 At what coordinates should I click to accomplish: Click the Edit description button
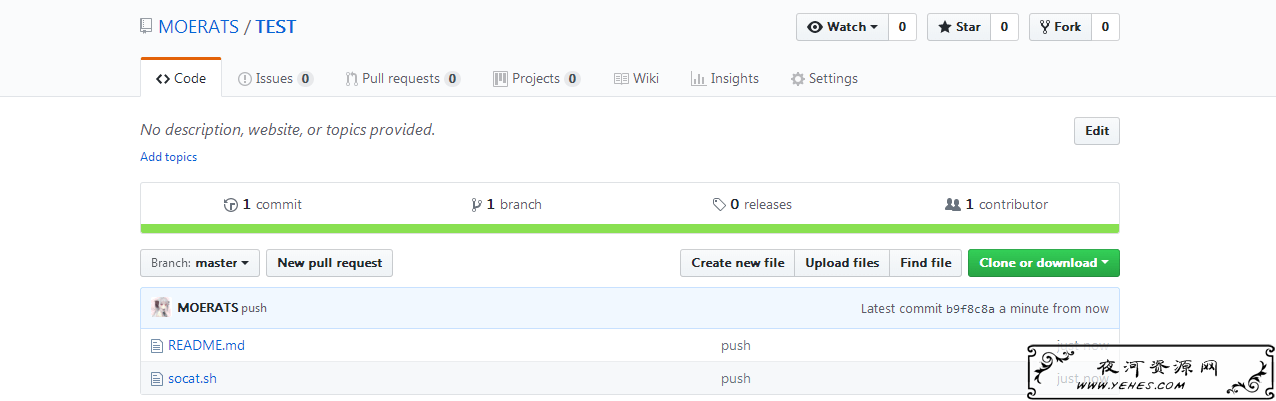click(1097, 131)
